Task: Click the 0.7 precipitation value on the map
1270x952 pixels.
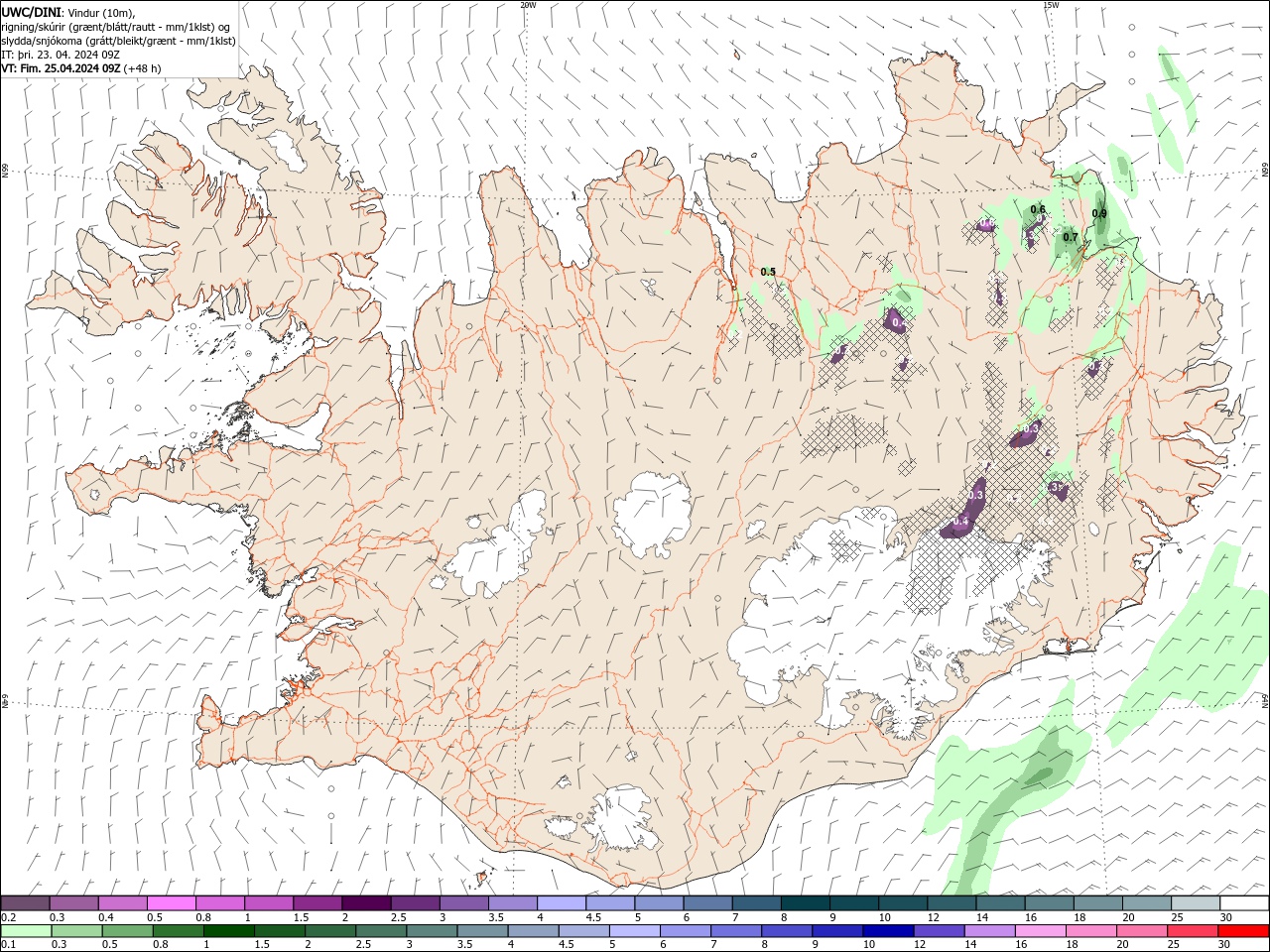Action: [x=1071, y=237]
